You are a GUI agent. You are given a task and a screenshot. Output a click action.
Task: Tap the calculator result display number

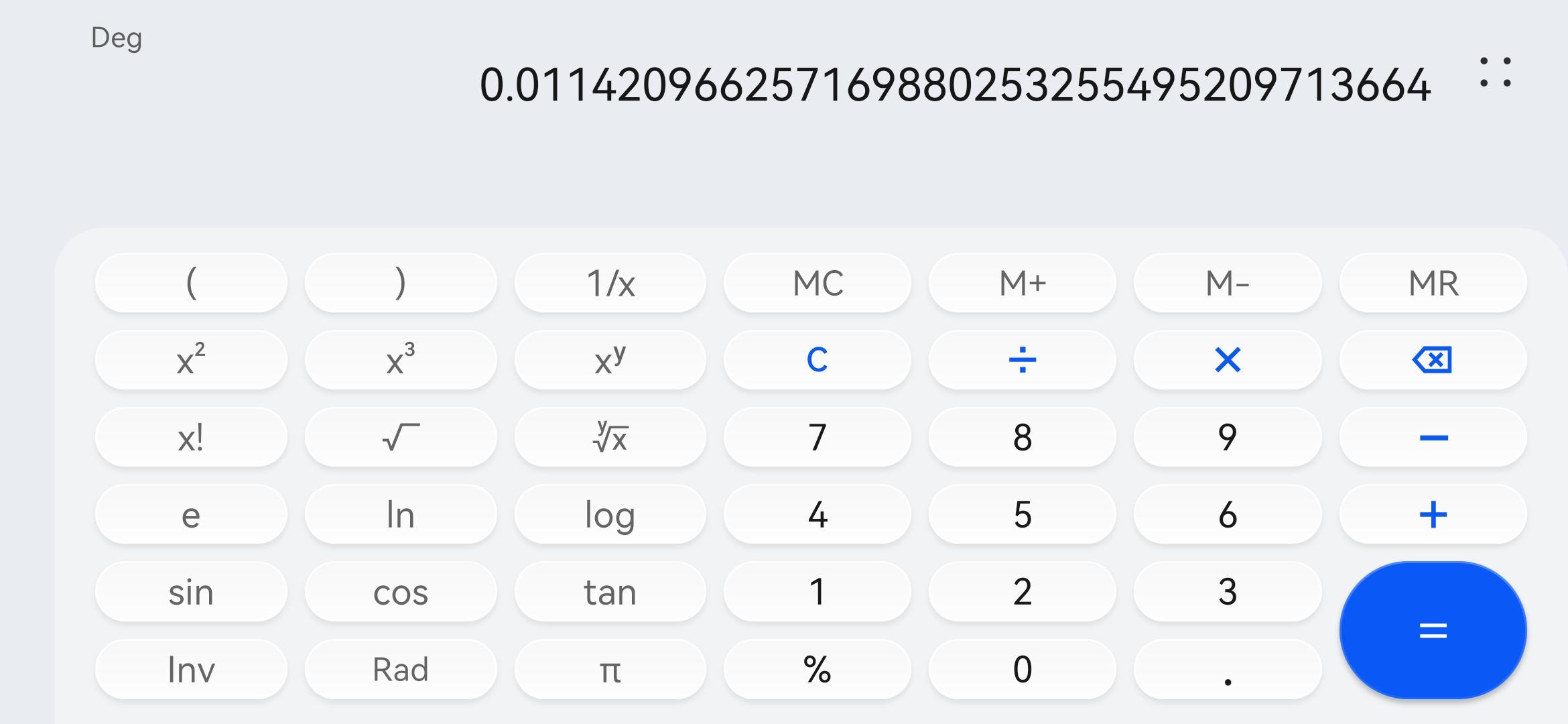(955, 86)
